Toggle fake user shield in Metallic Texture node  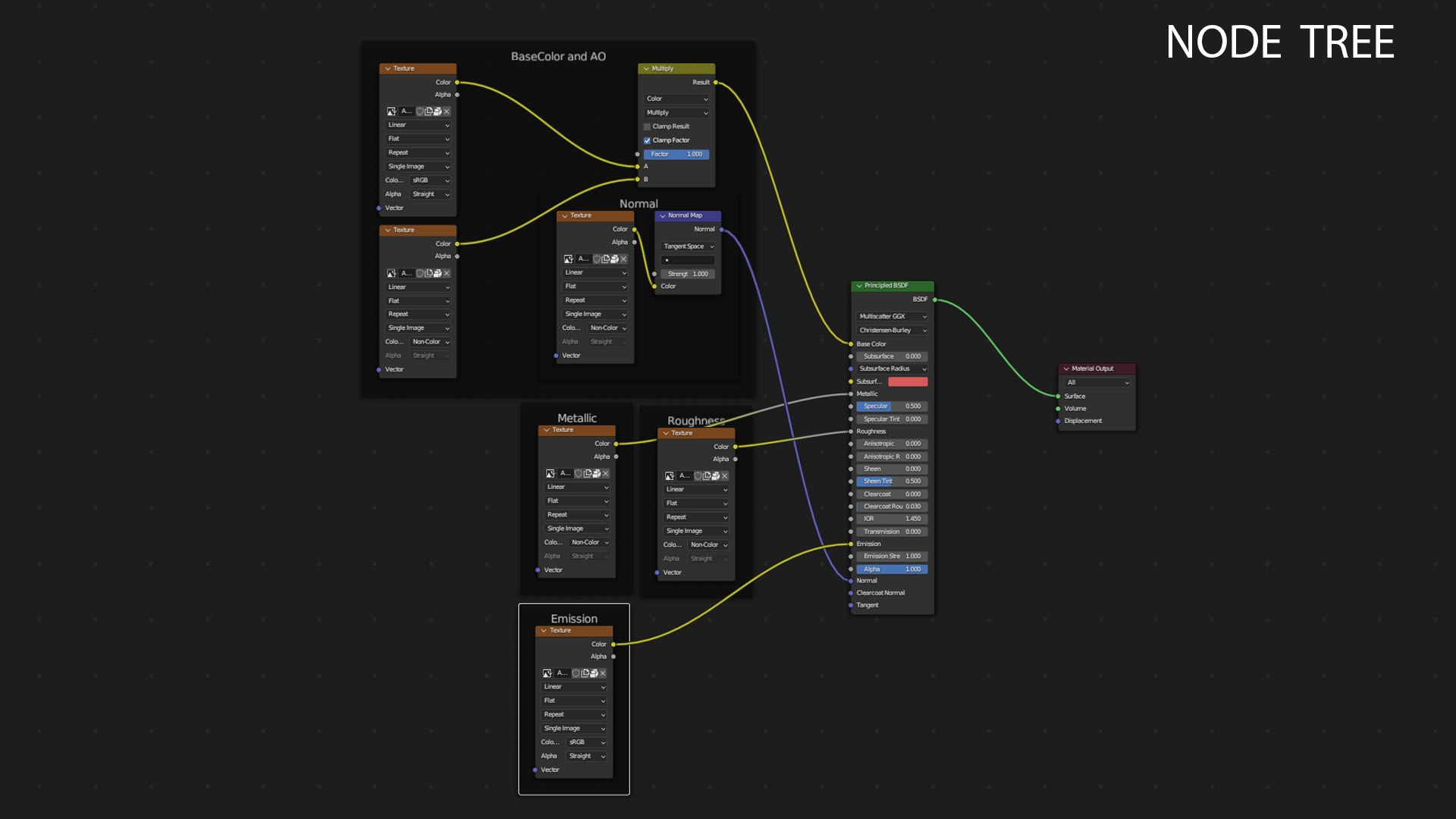click(579, 474)
